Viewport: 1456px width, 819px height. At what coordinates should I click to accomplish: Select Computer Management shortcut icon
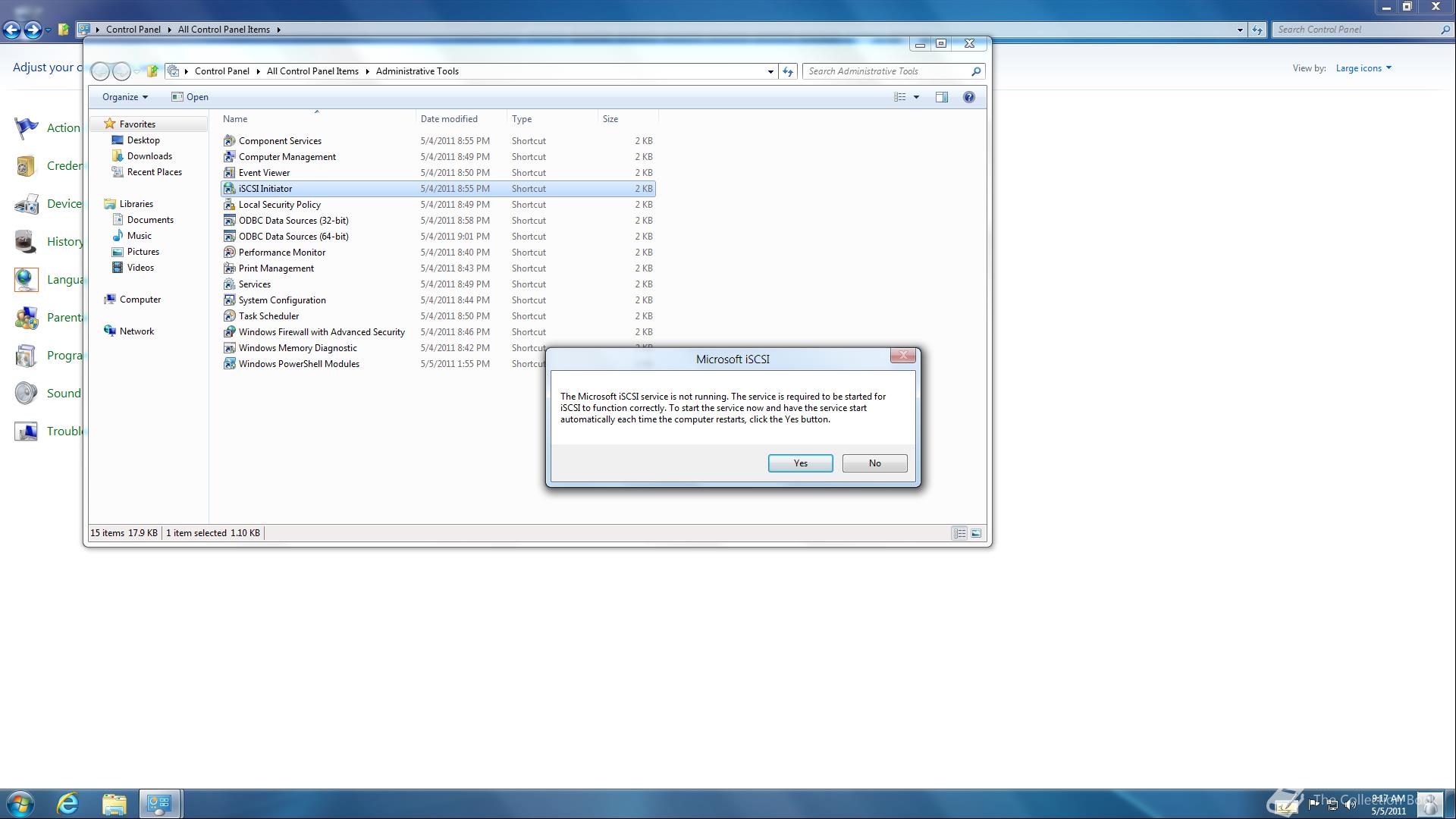click(x=229, y=157)
